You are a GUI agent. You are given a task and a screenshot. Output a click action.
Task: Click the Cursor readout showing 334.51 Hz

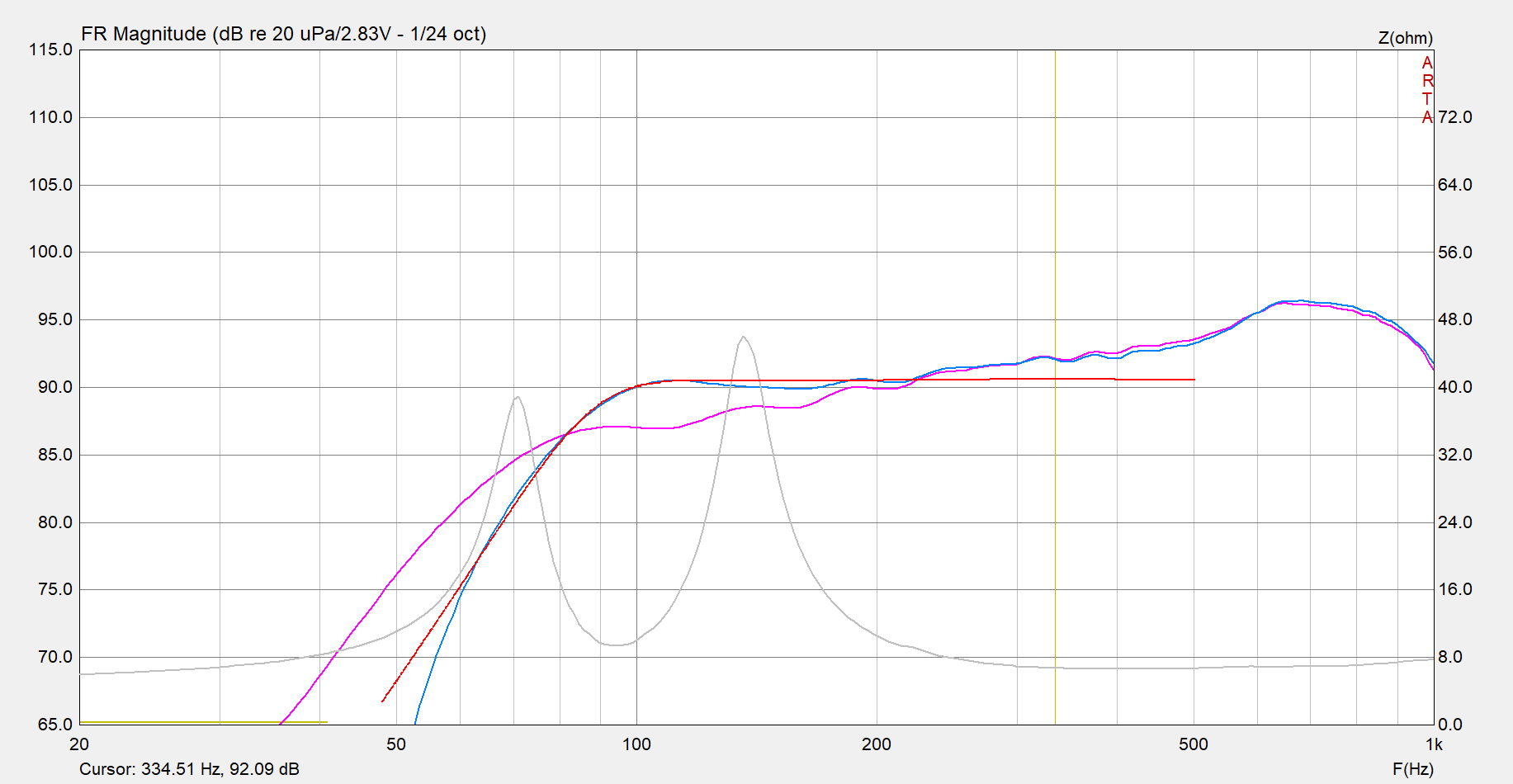189,769
